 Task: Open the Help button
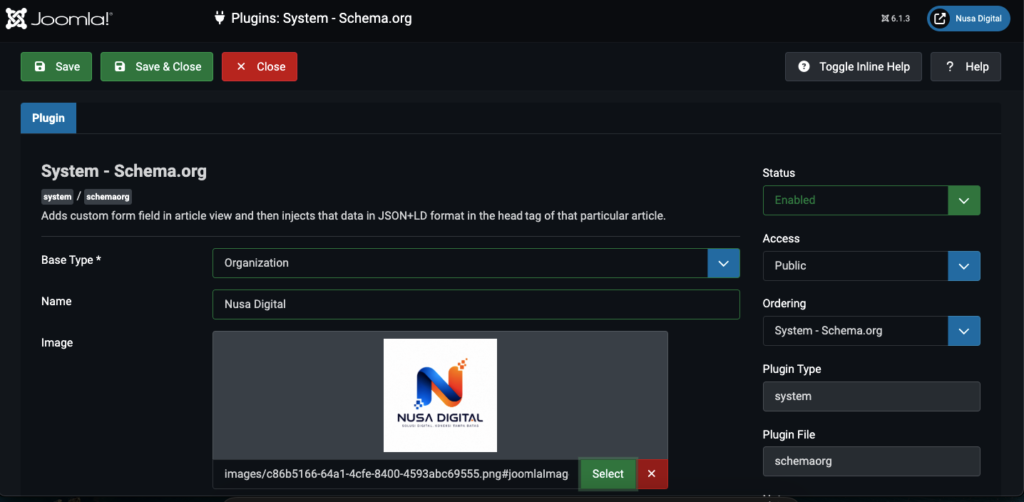(966, 67)
